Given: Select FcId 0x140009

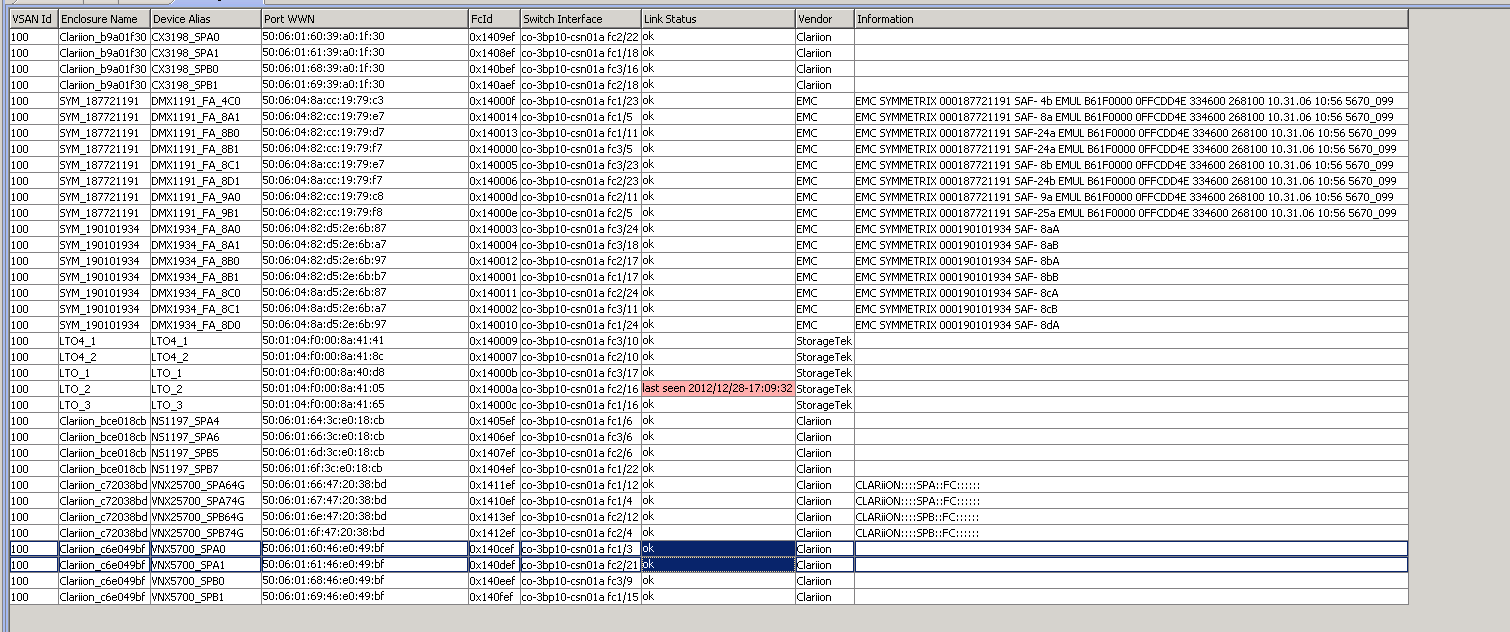Looking at the screenshot, I should tap(494, 341).
